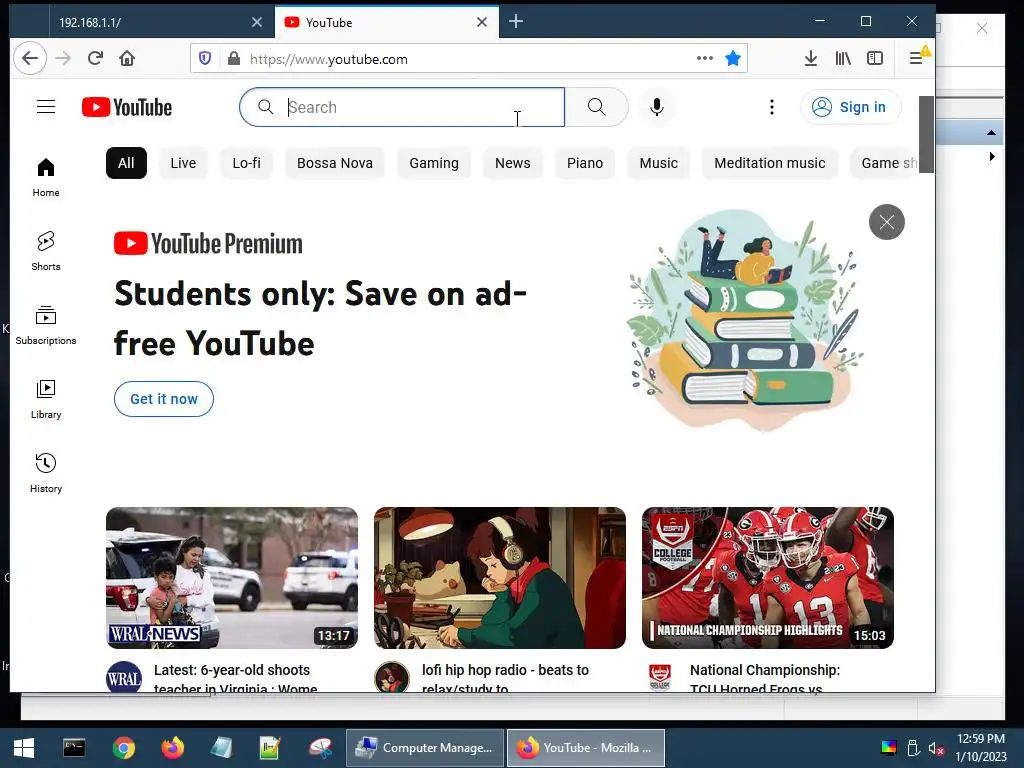Viewport: 1024px width, 768px height.
Task: Open 'lofi hip hop radio' video title
Action: [x=505, y=679]
